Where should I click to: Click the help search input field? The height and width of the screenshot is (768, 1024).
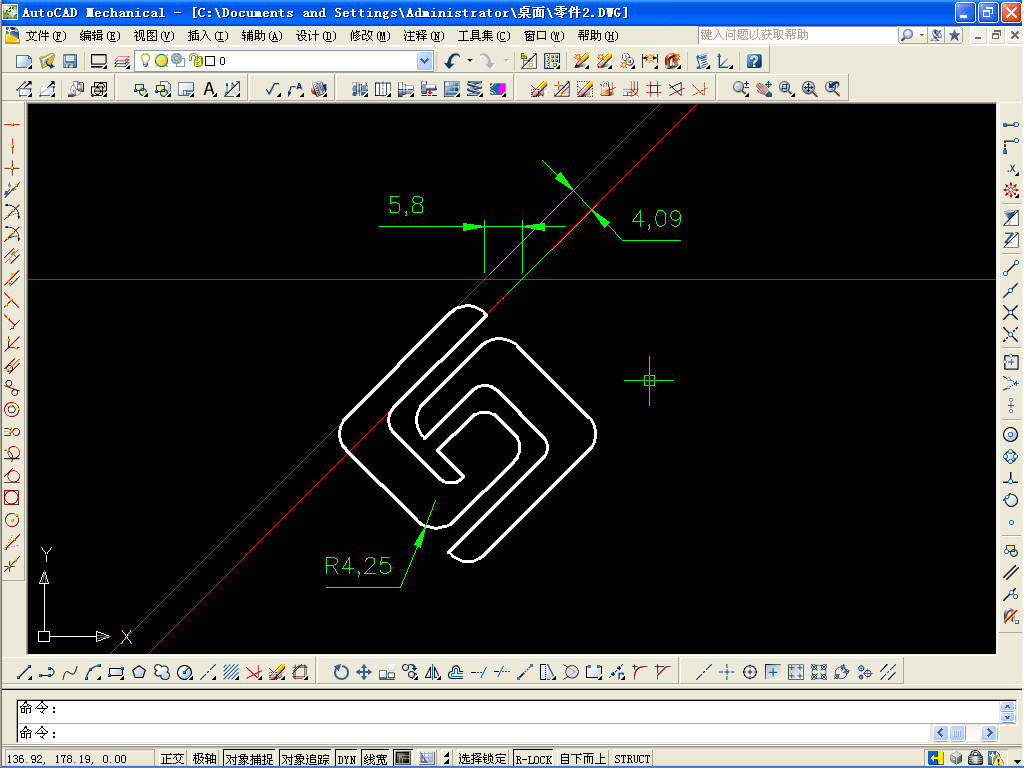pos(797,35)
